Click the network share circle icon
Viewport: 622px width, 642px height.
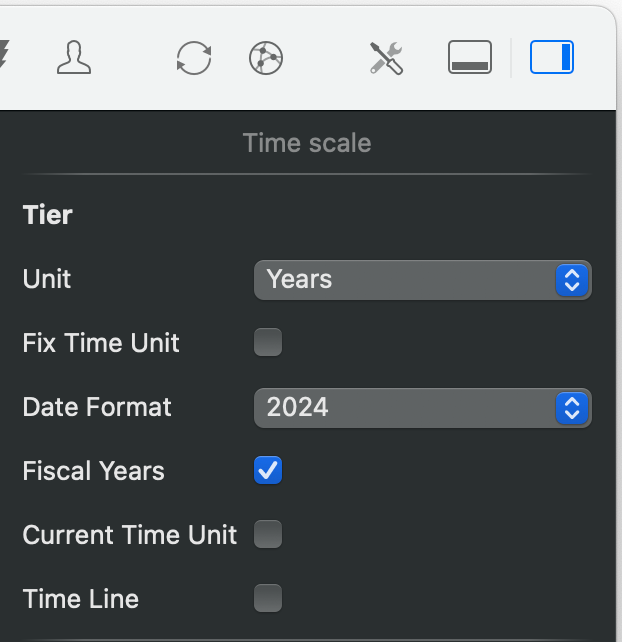pyautogui.click(x=266, y=58)
